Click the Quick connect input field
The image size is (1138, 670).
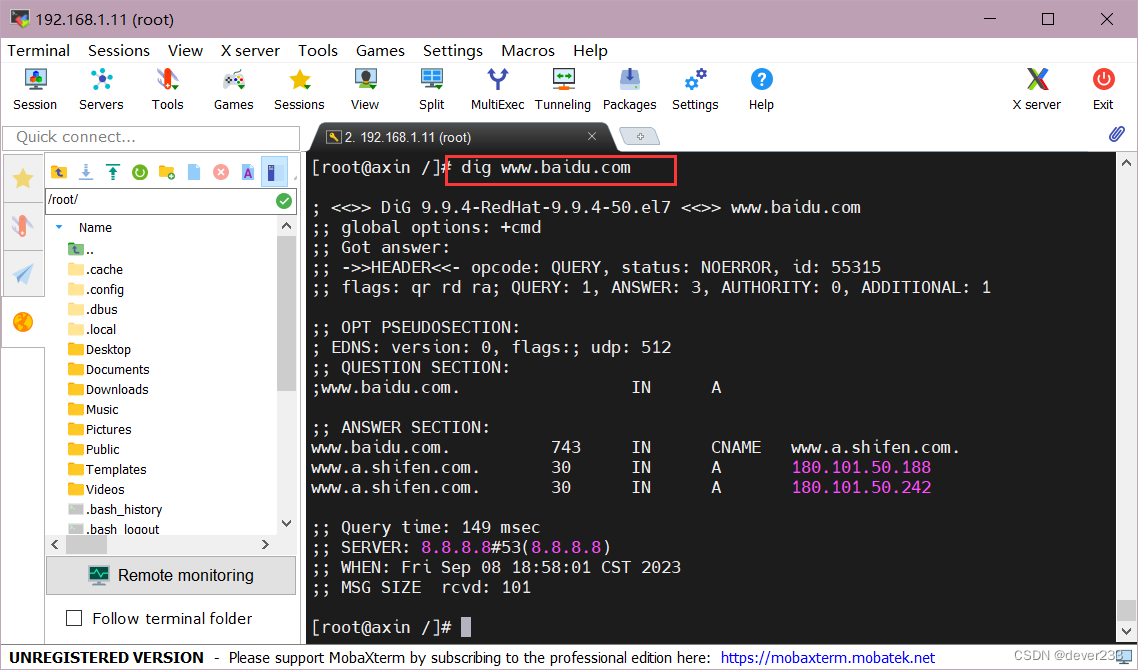tap(151, 137)
